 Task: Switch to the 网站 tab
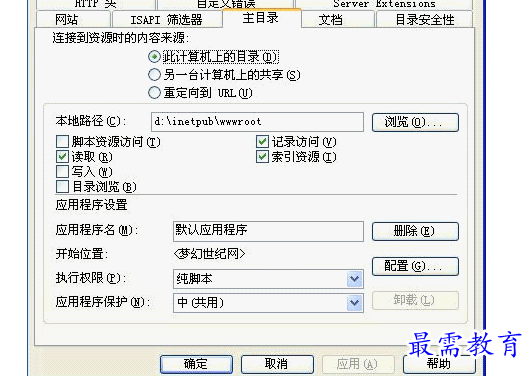click(x=73, y=19)
